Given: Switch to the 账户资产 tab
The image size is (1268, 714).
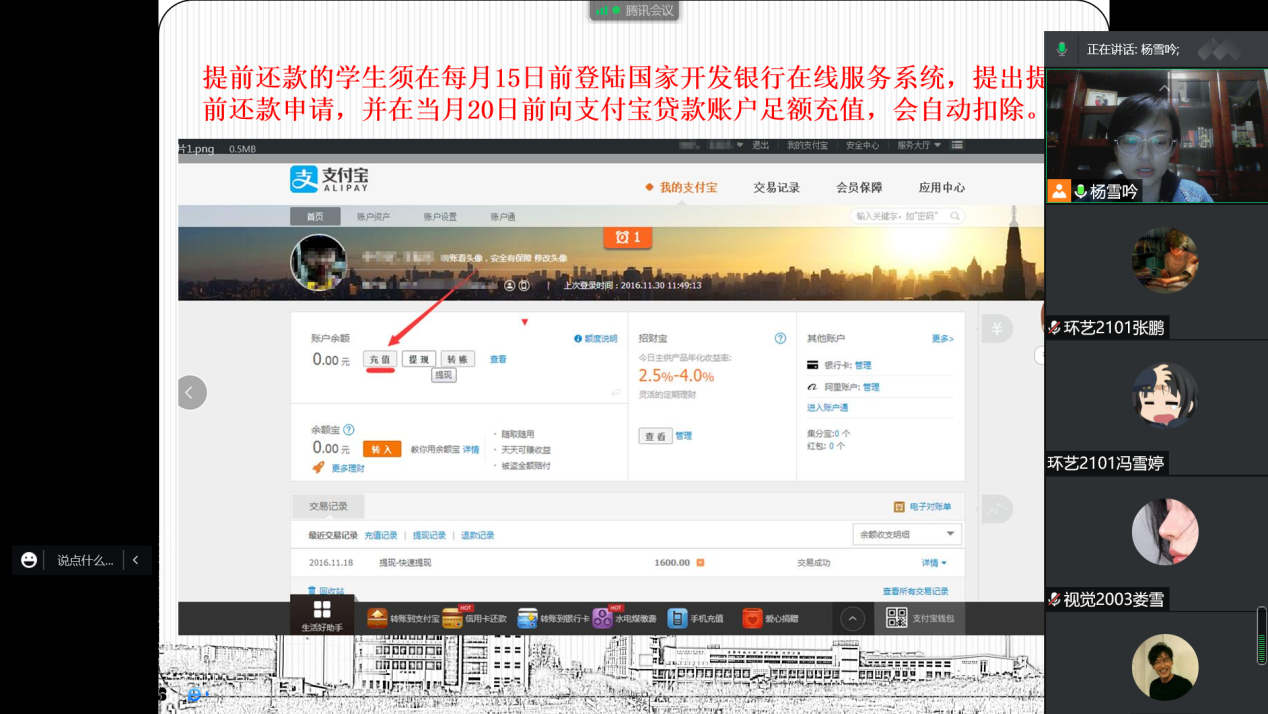Looking at the screenshot, I should 373,216.
